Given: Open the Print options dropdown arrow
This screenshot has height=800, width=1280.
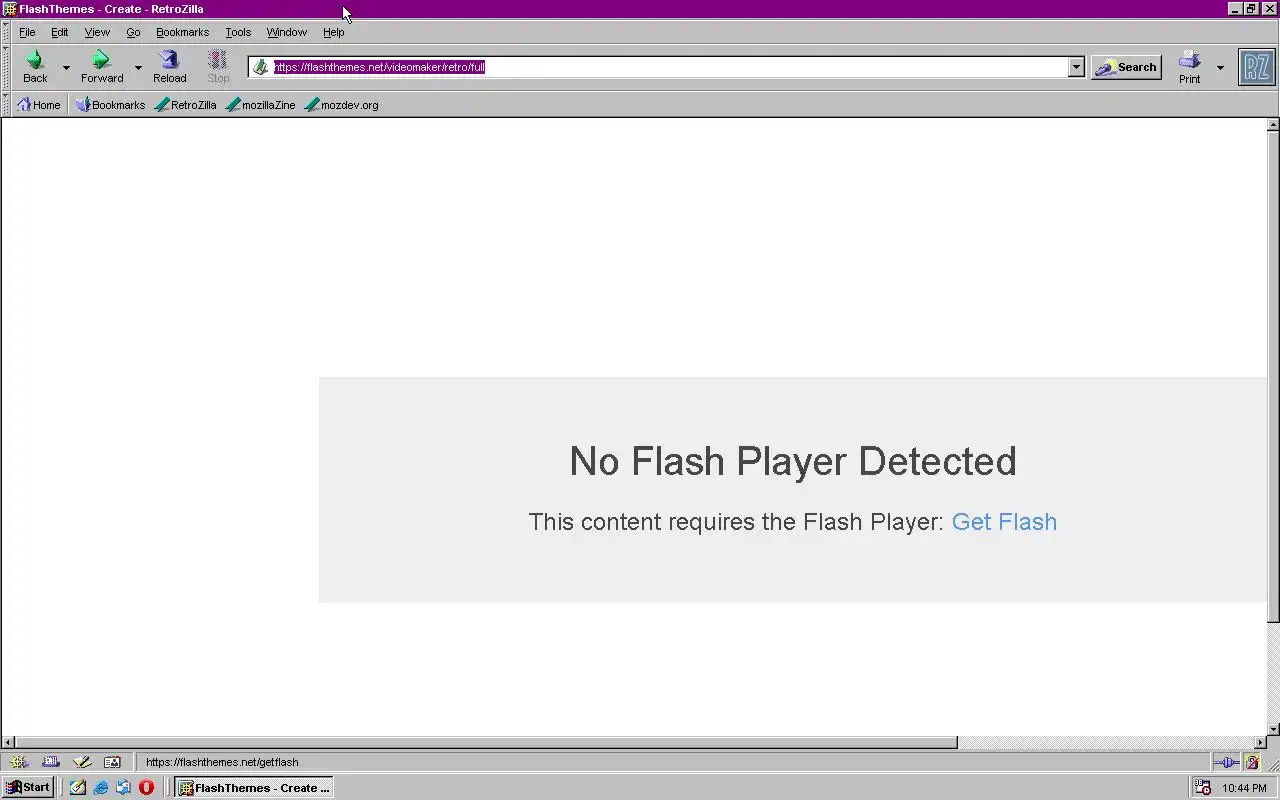Looking at the screenshot, I should tap(1220, 67).
